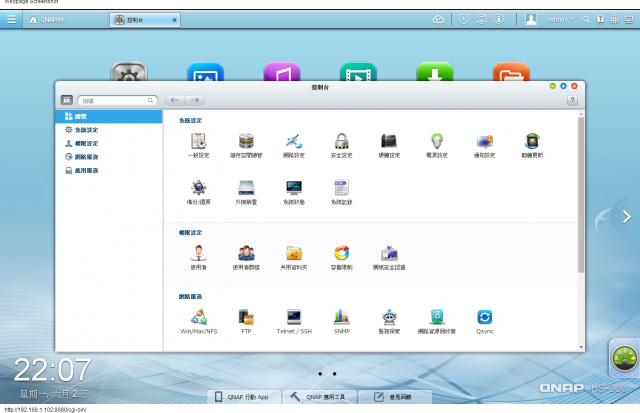
Task: Go to the next desktop page arrow
Action: coord(626,217)
